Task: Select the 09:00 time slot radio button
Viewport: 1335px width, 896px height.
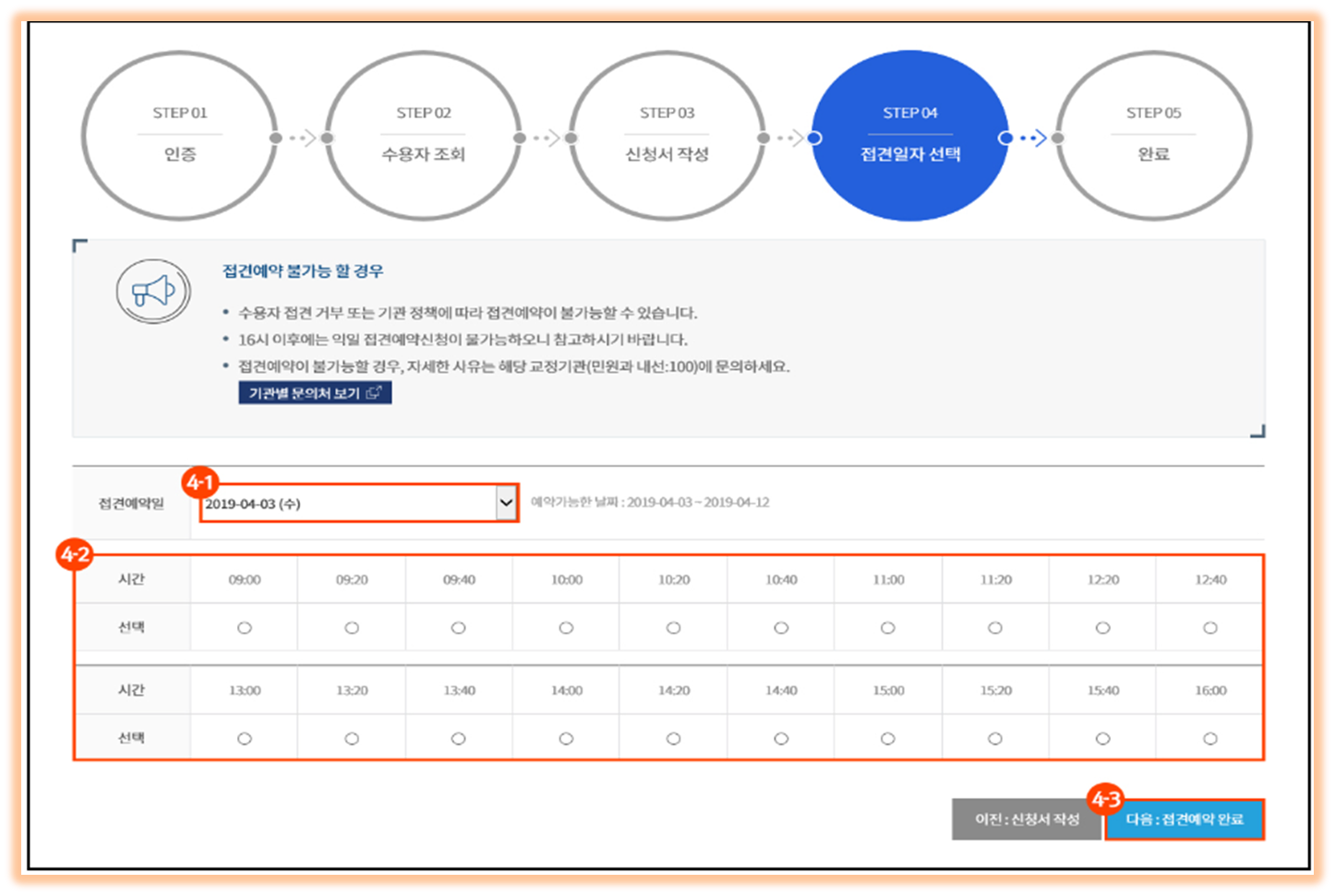Action: pyautogui.click(x=244, y=627)
